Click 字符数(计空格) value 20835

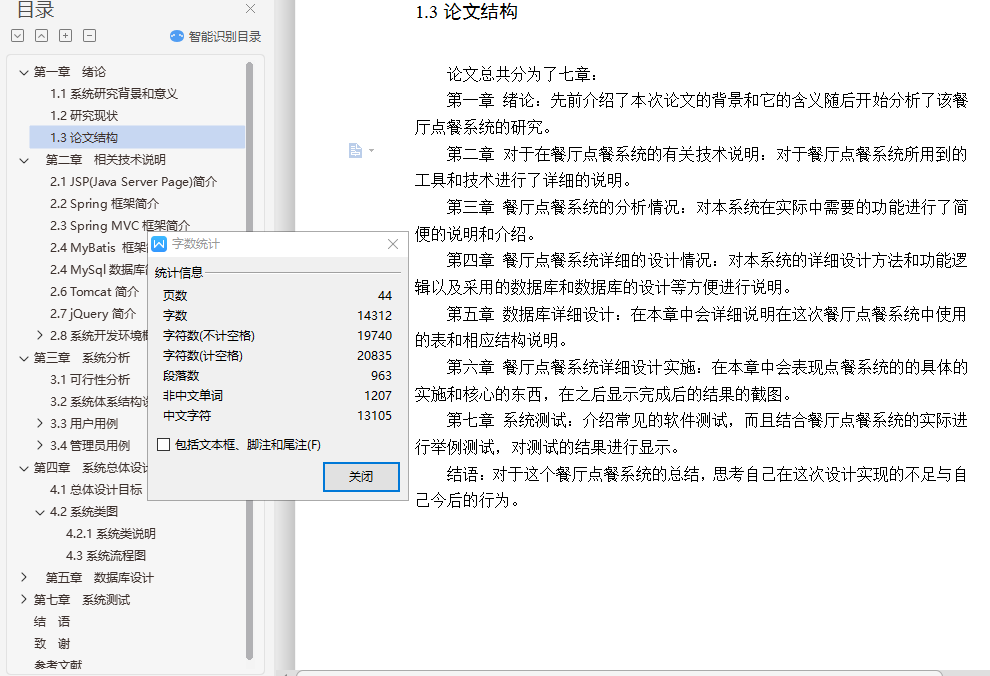click(374, 356)
